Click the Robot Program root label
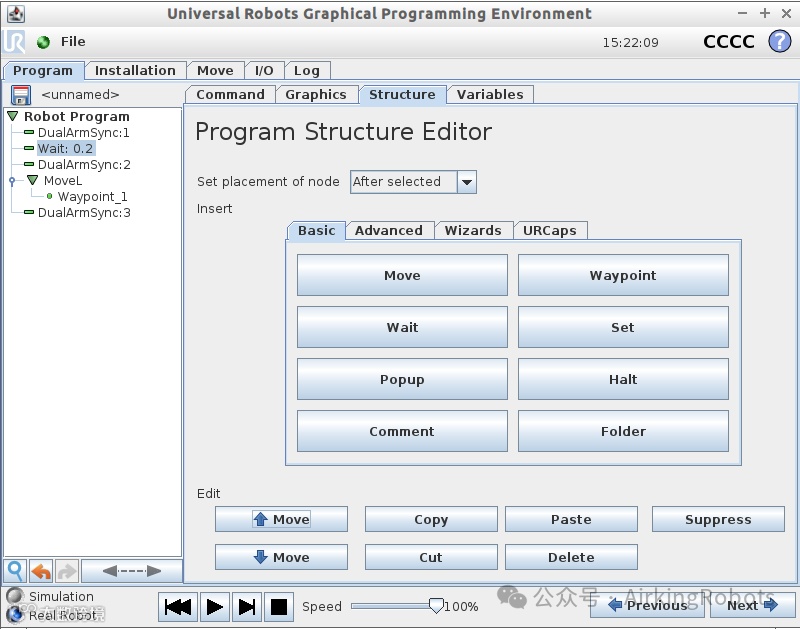Viewport: 800px width, 629px height. (x=77, y=116)
